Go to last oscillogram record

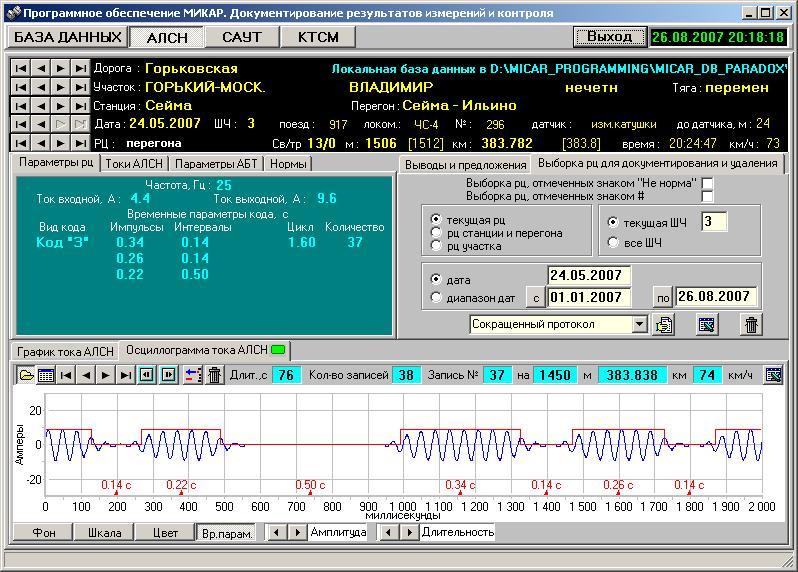126,375
